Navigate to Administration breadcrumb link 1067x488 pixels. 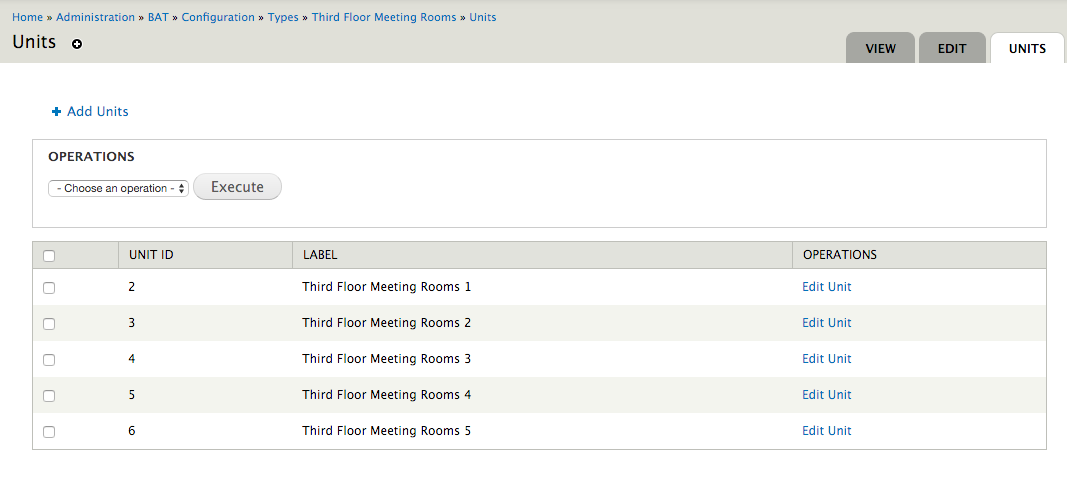[95, 17]
